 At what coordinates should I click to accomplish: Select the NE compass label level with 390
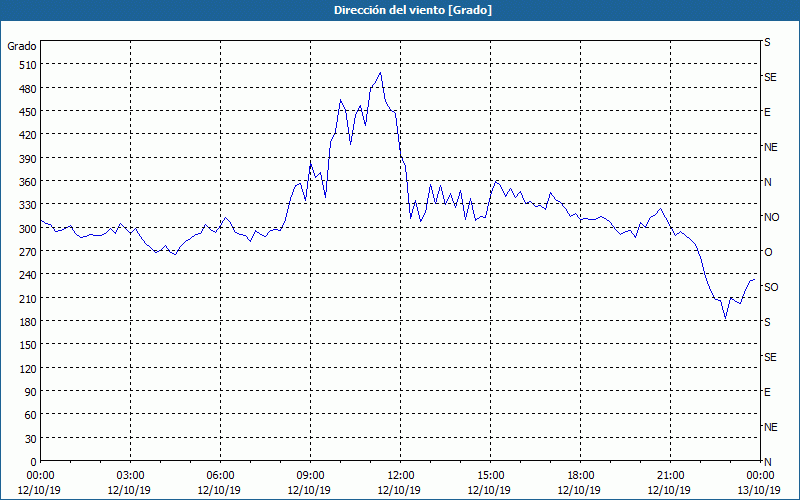coord(771,147)
